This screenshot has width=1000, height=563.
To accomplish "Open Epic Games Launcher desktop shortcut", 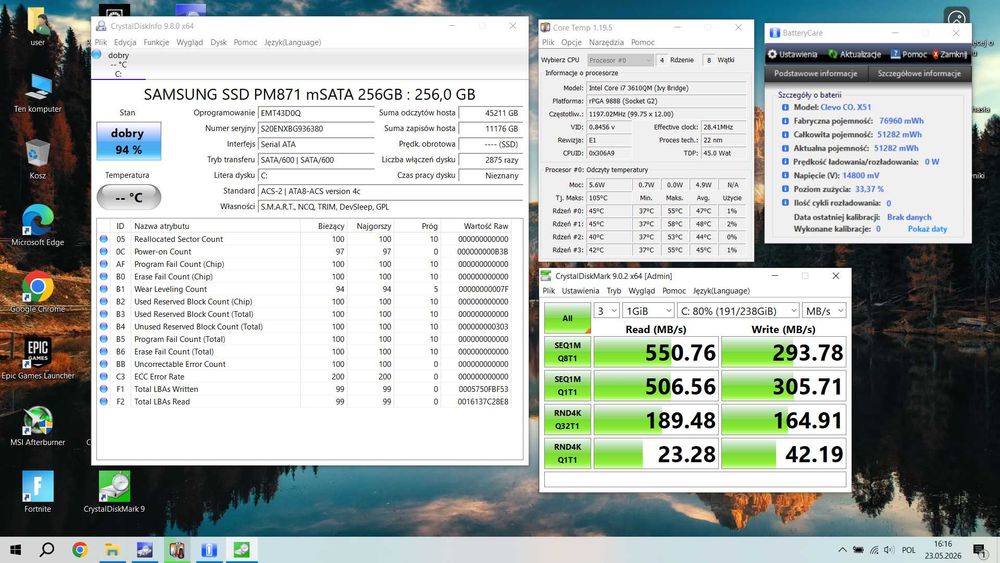I will point(38,359).
